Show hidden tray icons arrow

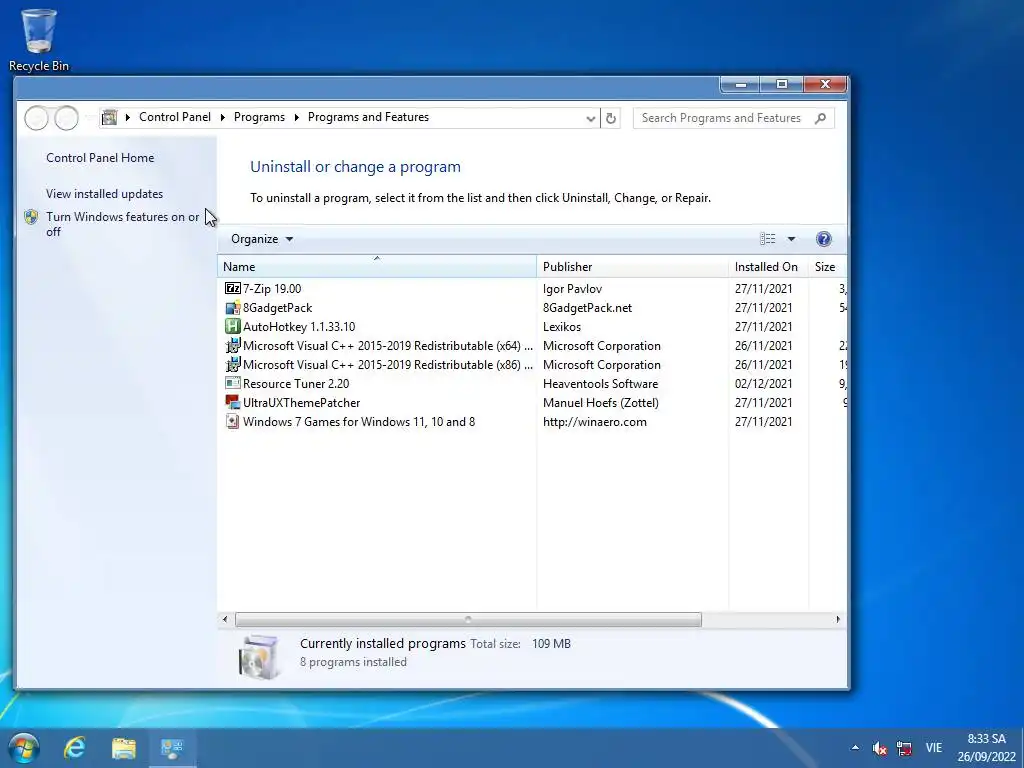[855, 748]
